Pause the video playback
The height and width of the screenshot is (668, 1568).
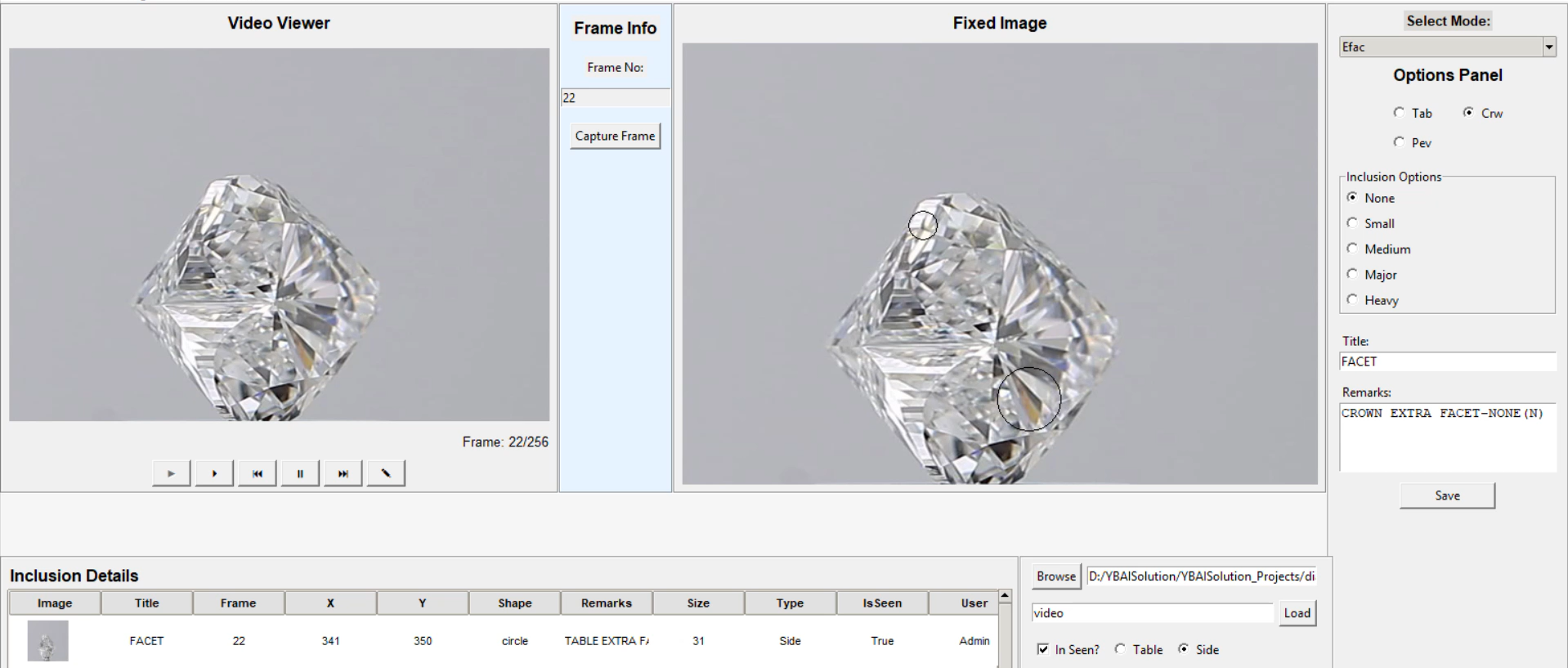point(300,473)
